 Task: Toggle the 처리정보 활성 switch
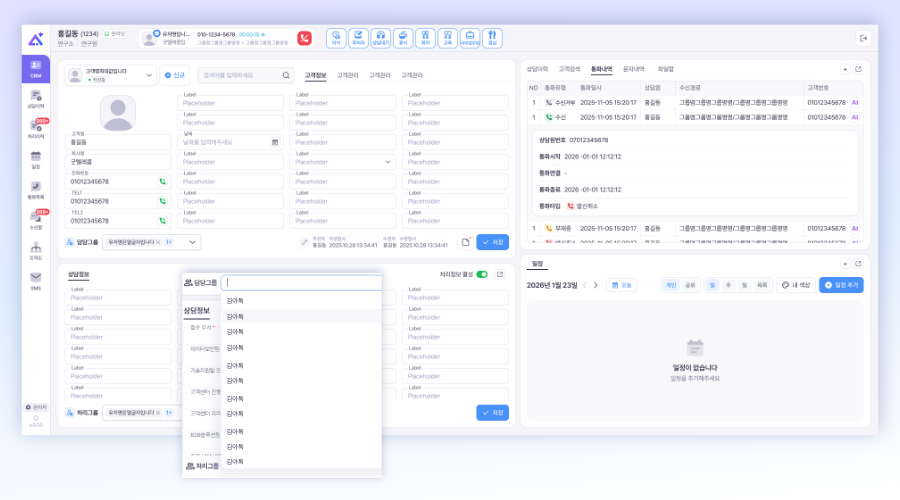(x=482, y=274)
